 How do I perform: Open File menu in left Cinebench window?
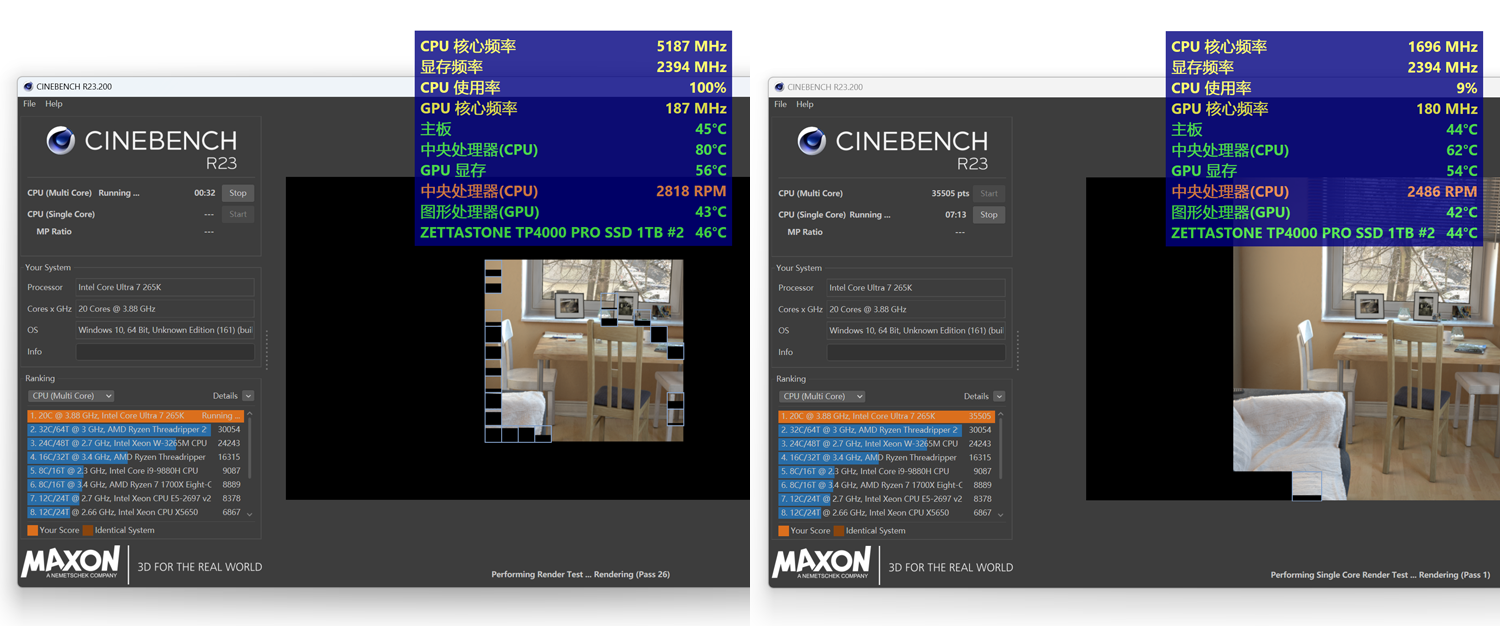pyautogui.click(x=29, y=104)
